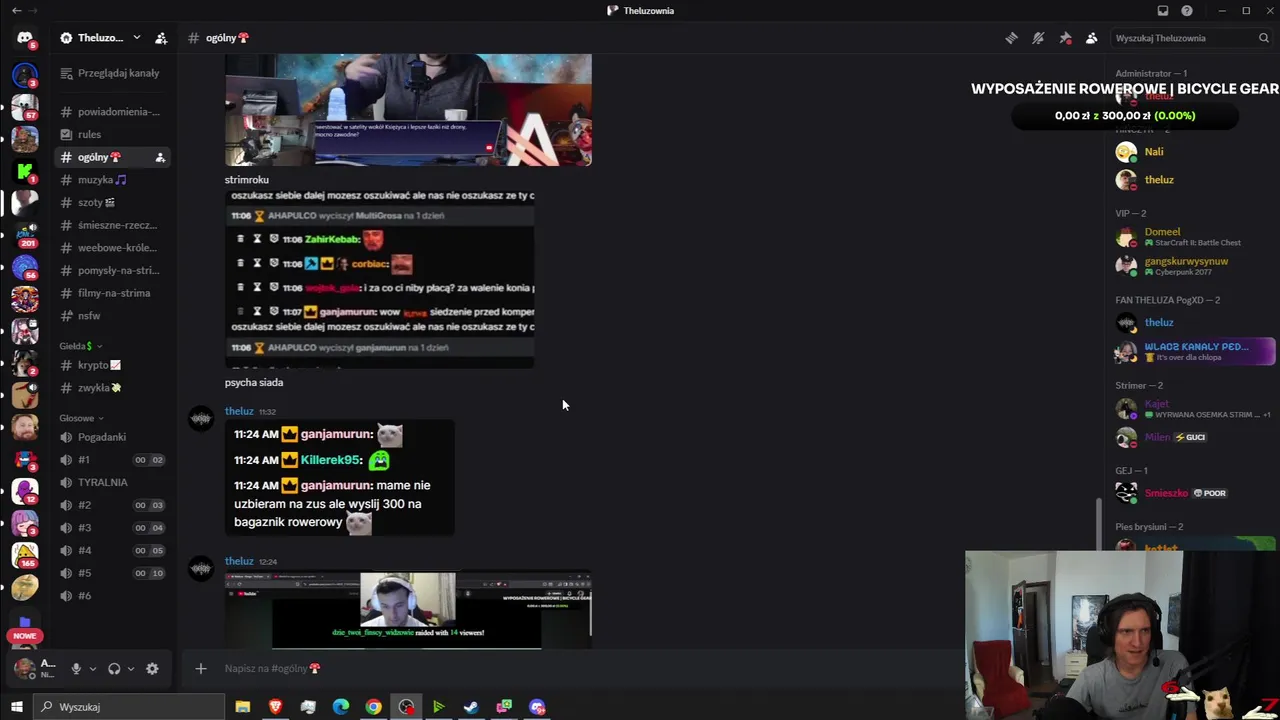The width and height of the screenshot is (1280, 720).
Task: Collapse the Głosowe category
Action: [x=82, y=418]
